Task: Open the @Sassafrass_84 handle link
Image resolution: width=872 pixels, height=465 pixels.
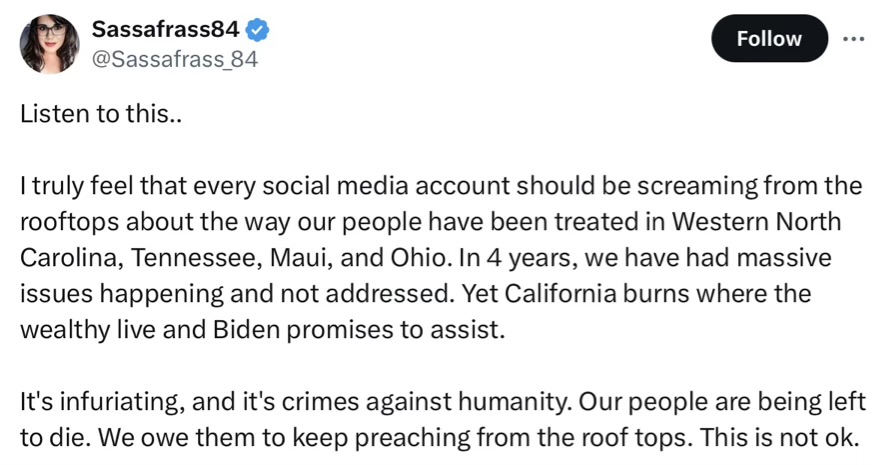Action: click(174, 60)
